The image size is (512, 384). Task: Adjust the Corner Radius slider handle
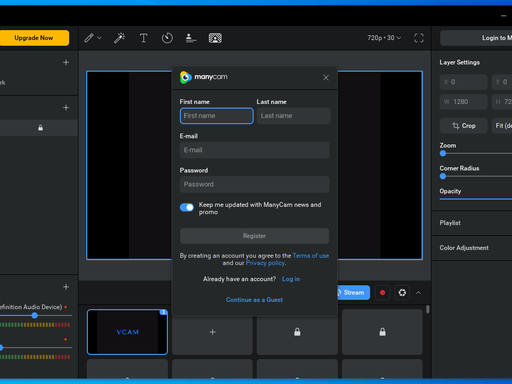tap(443, 176)
